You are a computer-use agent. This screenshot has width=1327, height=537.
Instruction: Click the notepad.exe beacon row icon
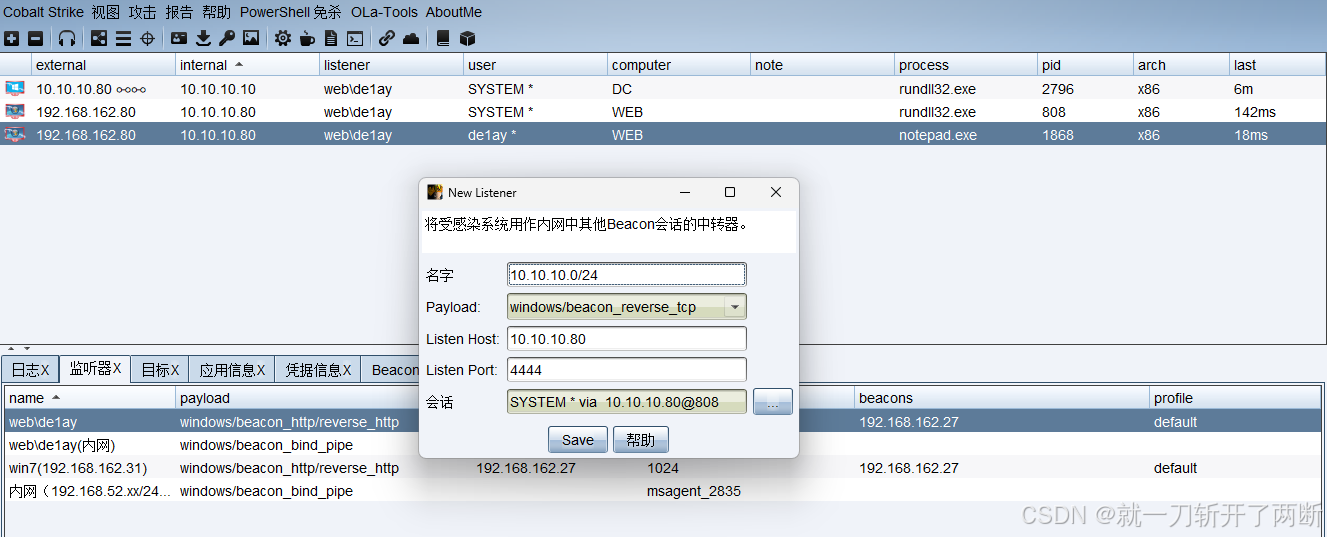[x=15, y=134]
